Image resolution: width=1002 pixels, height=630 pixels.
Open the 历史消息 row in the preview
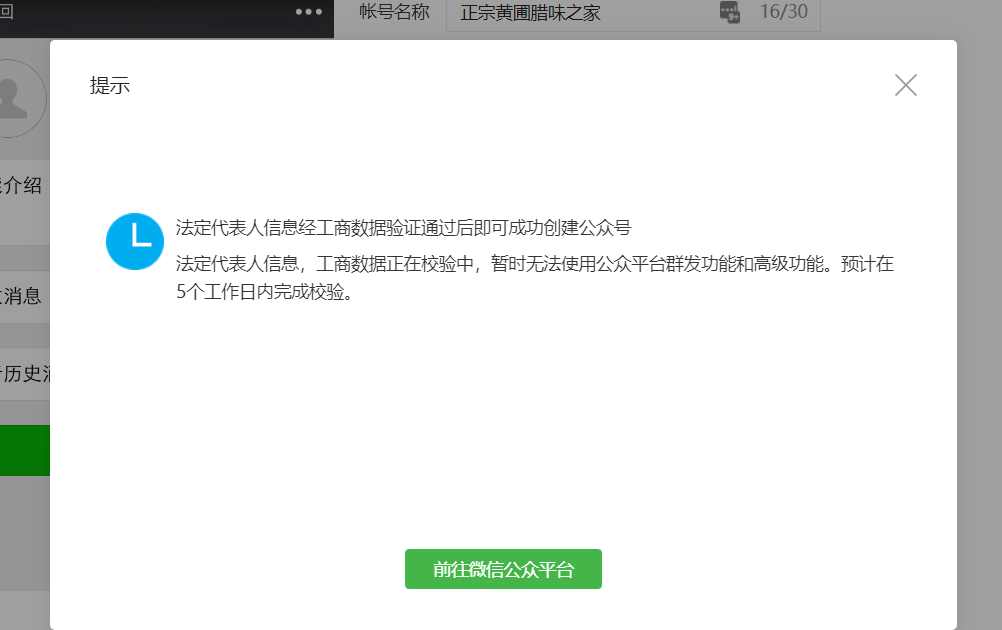24,375
